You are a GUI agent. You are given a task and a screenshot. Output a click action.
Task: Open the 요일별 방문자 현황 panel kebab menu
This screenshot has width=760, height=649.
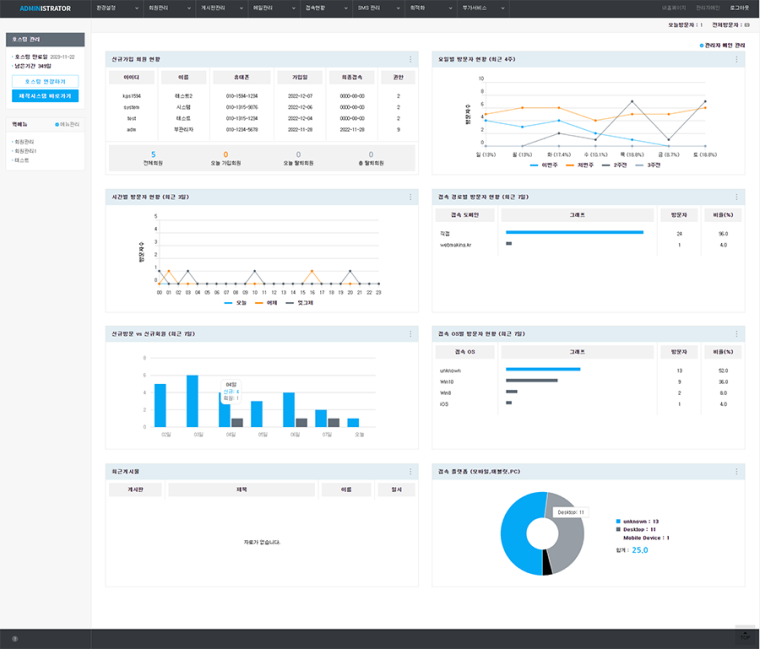[x=737, y=60]
